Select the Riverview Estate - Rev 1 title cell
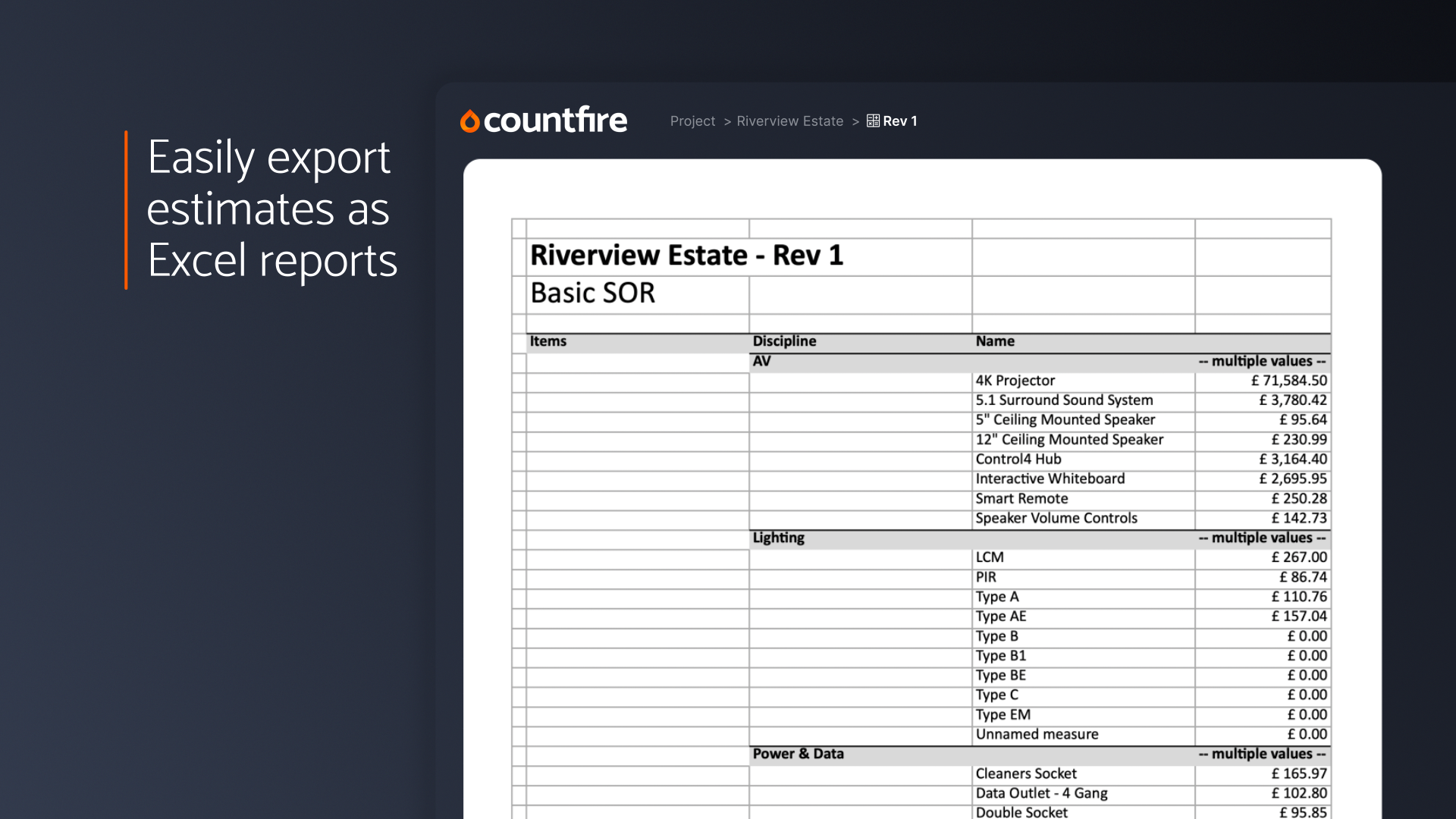 686,255
